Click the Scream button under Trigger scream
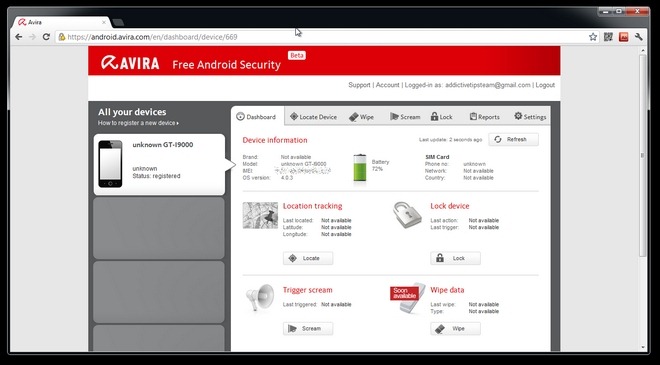Screen dimensions: 660x365 (308, 328)
